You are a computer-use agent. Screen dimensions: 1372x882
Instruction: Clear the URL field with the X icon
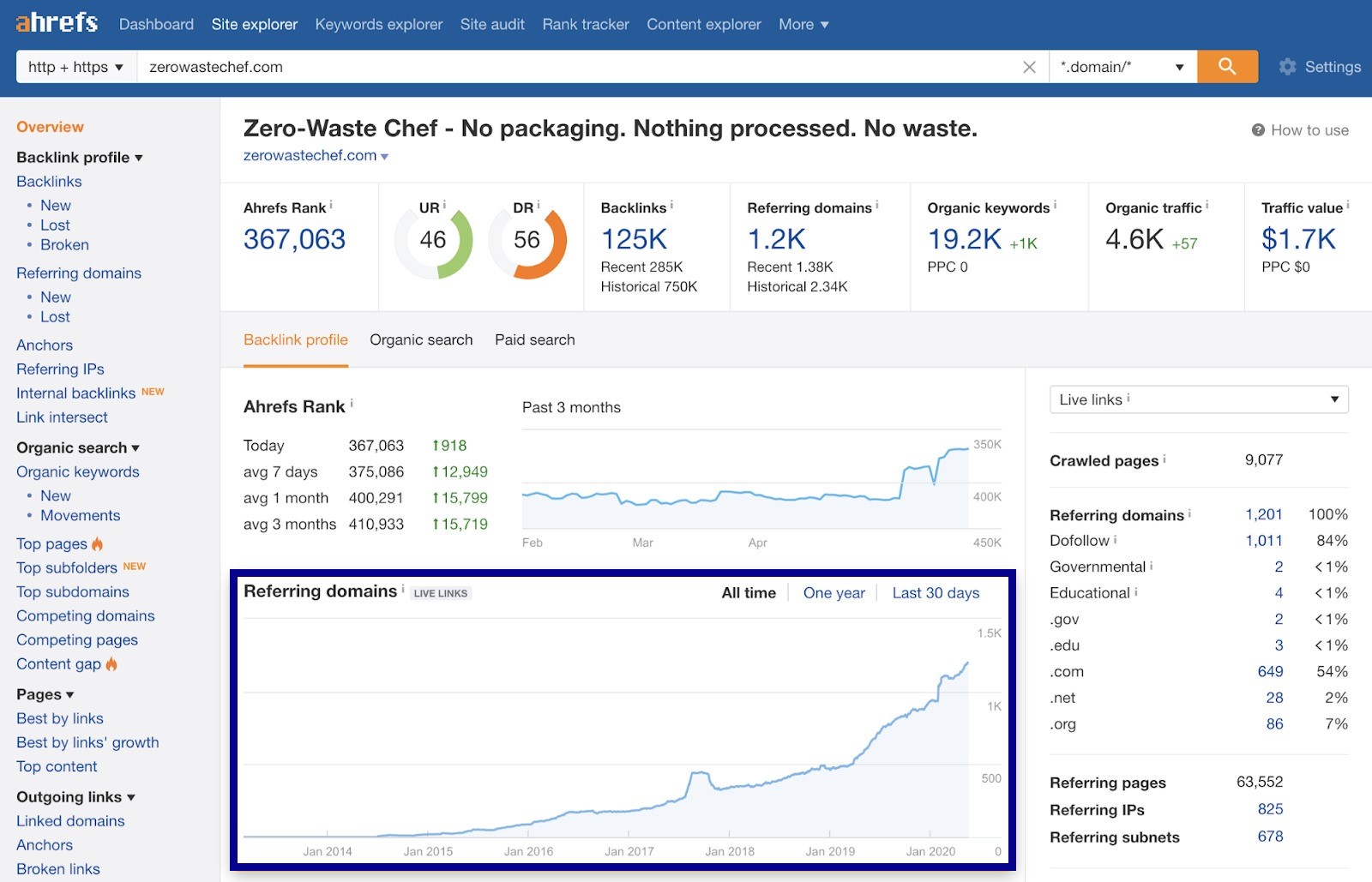[x=1029, y=67]
